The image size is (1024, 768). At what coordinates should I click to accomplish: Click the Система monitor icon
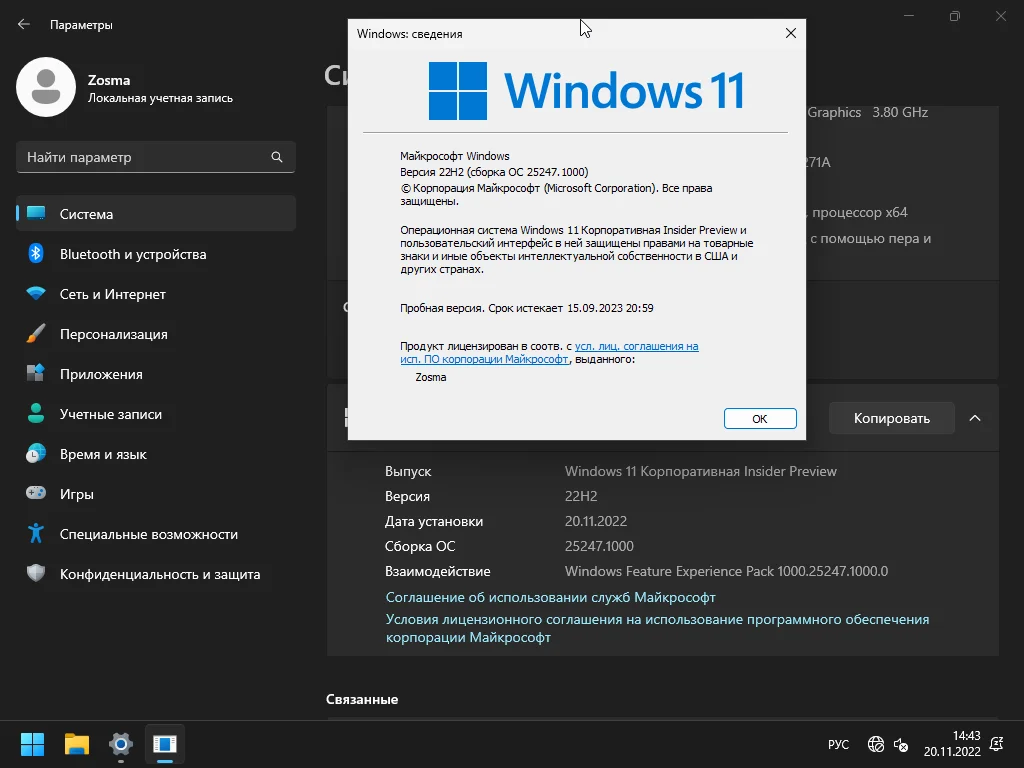36,213
